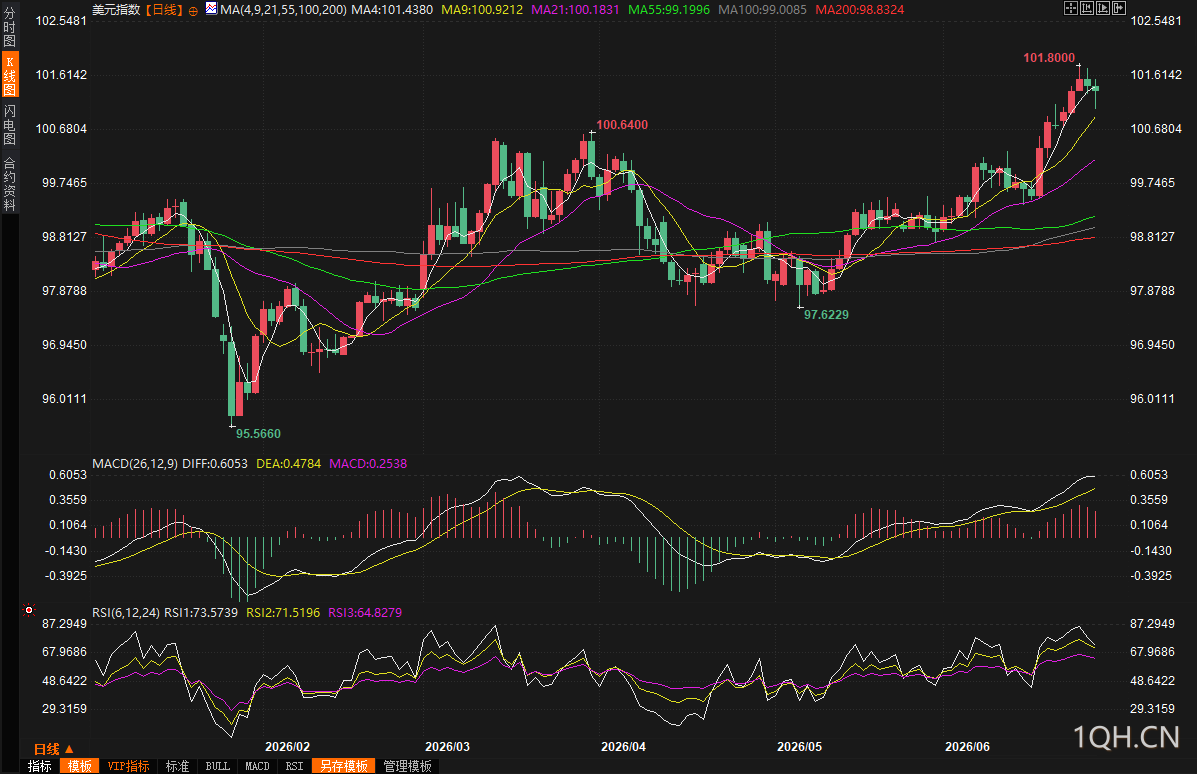This screenshot has height=774, width=1197.
Task: Select the K线图 sidebar tab
Action: [x=10, y=76]
